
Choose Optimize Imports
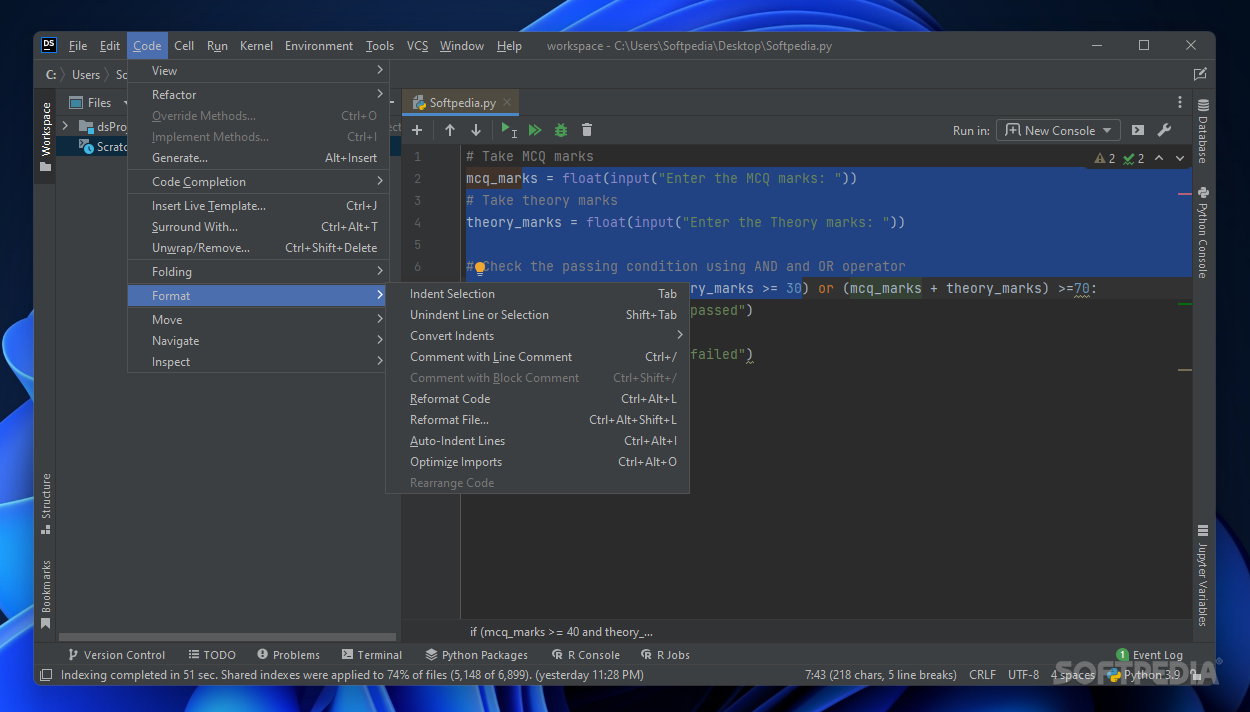pyautogui.click(x=537, y=461)
